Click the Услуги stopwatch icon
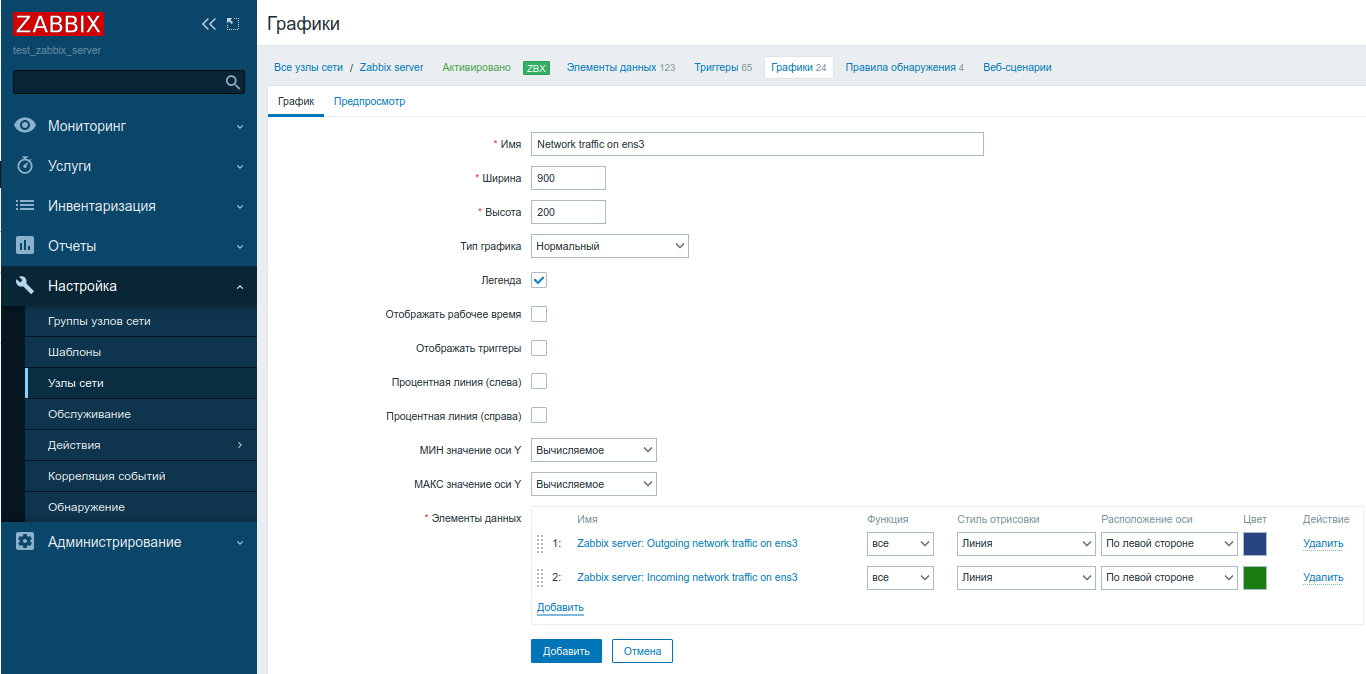The width and height of the screenshot is (1366, 674). 26,166
